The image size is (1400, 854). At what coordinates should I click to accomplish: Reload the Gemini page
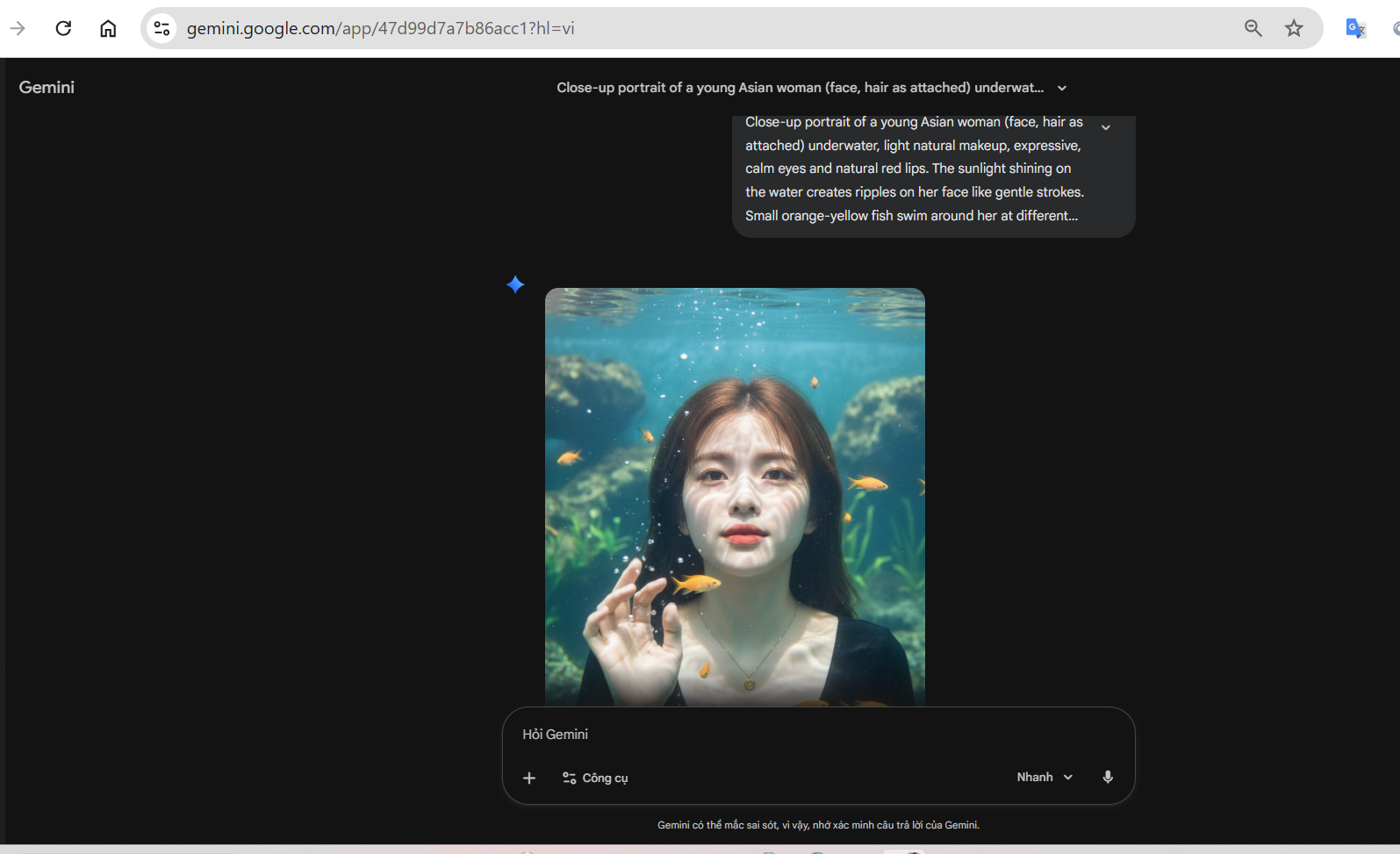click(63, 28)
